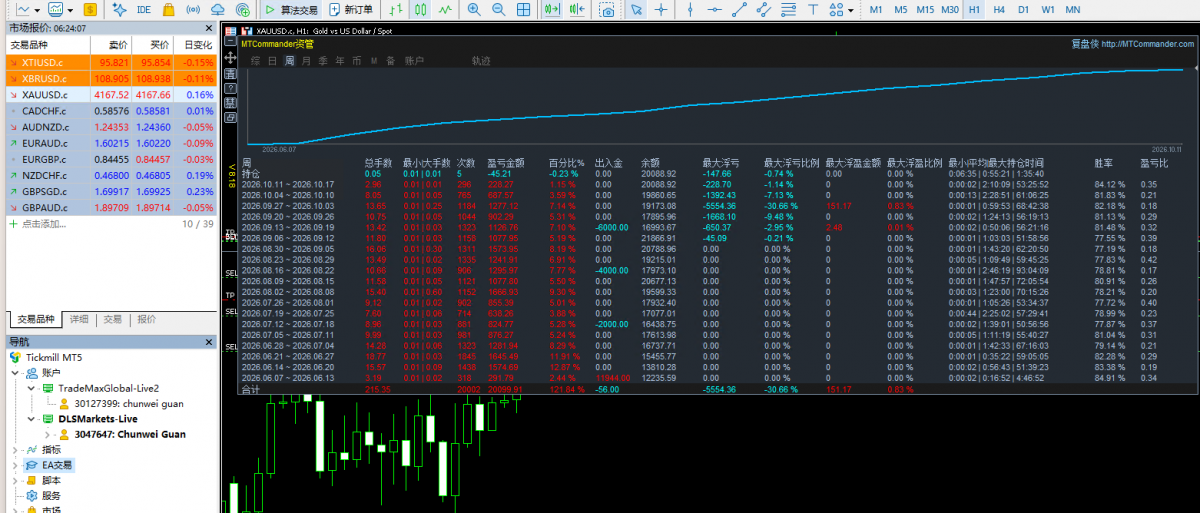1200x513 pixels.
Task: Switch timeframe to M5
Action: [x=901, y=9]
